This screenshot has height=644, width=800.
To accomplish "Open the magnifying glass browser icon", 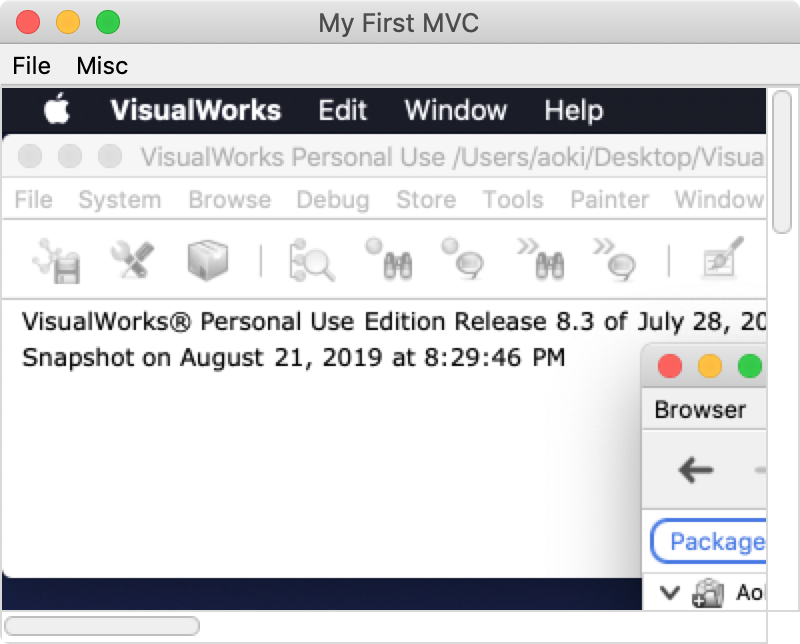I will click(312, 260).
